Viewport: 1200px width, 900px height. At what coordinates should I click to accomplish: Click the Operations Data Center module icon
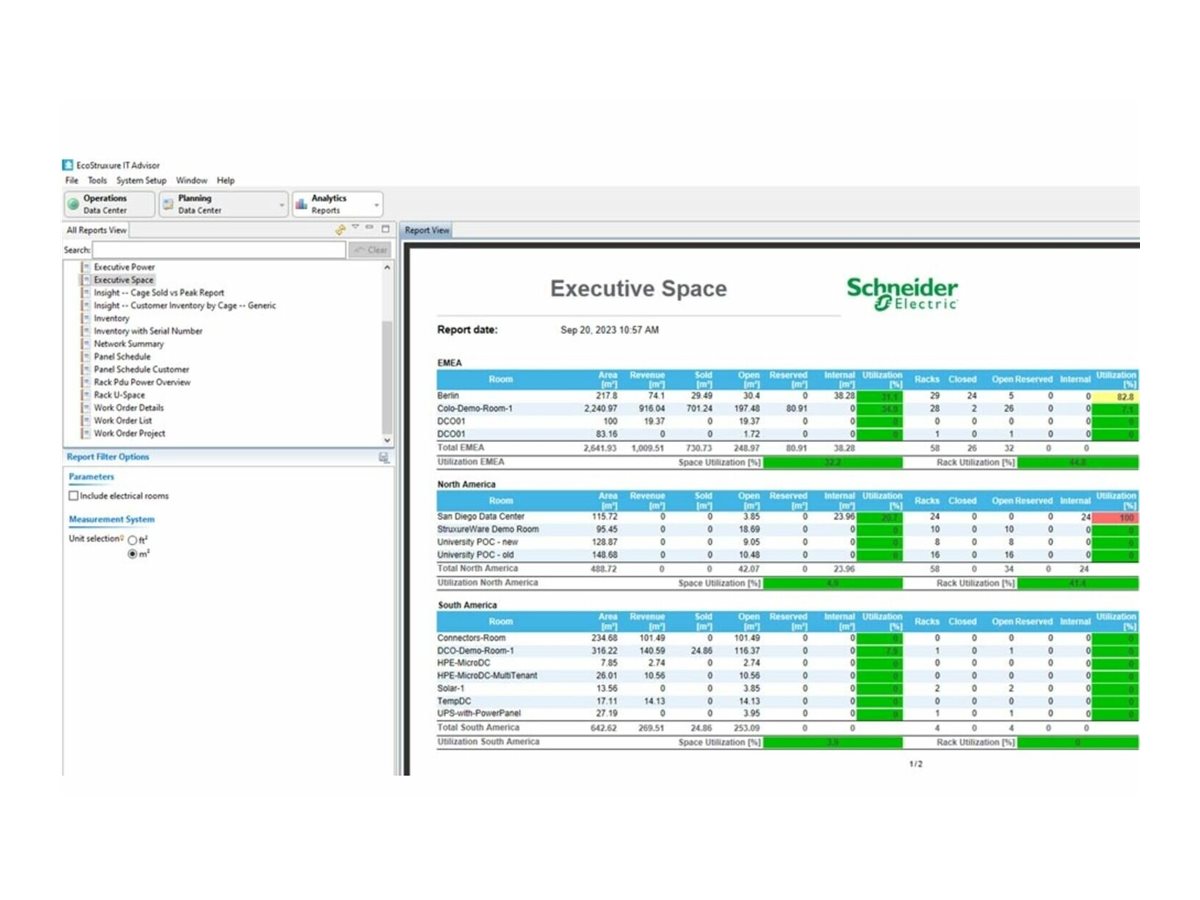point(74,203)
